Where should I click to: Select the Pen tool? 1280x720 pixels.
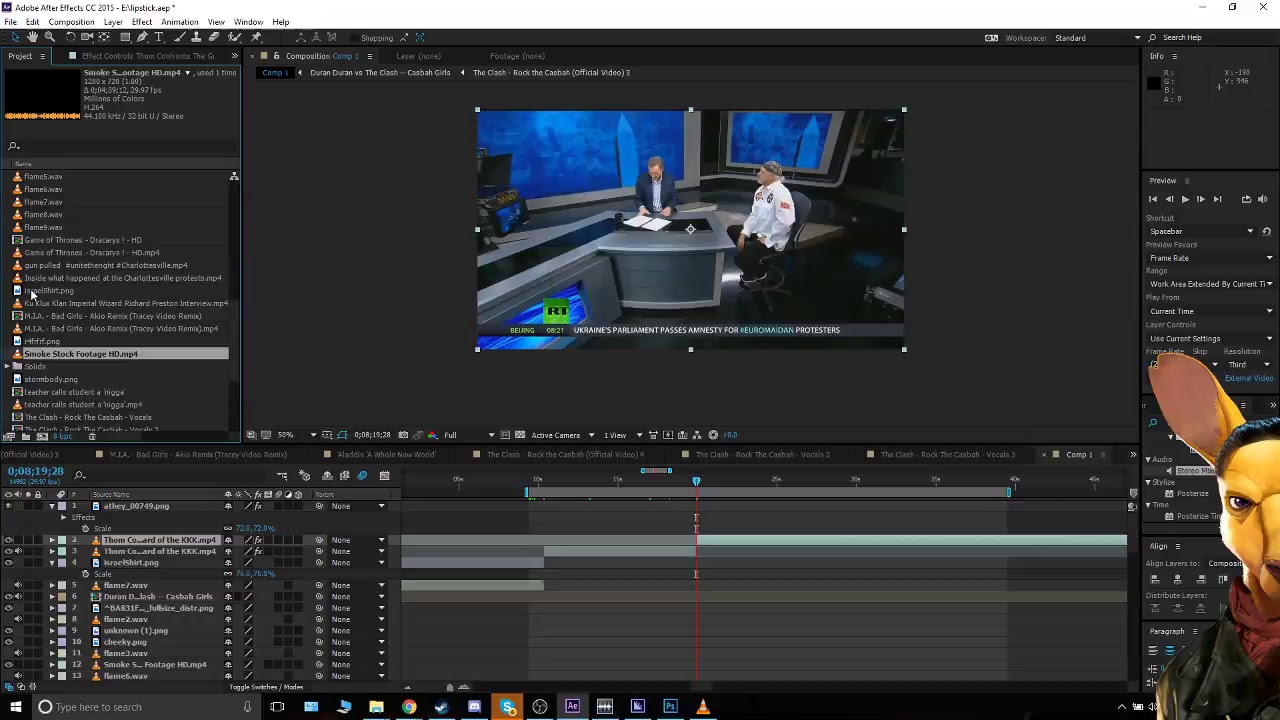point(142,37)
